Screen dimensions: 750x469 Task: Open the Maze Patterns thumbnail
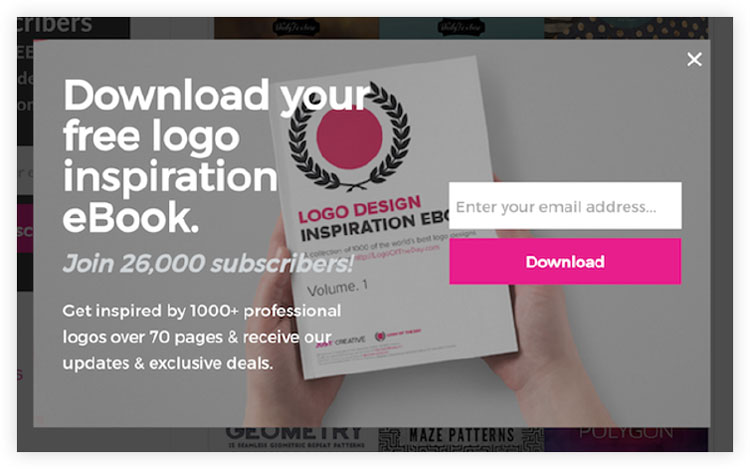pos(461,439)
